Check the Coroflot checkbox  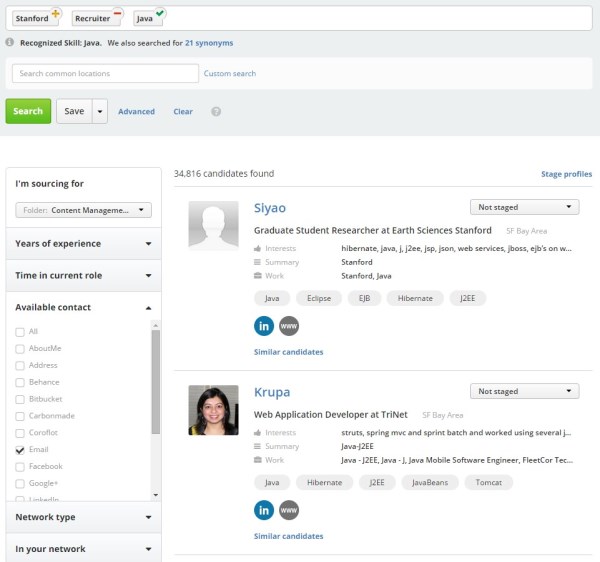[20, 433]
